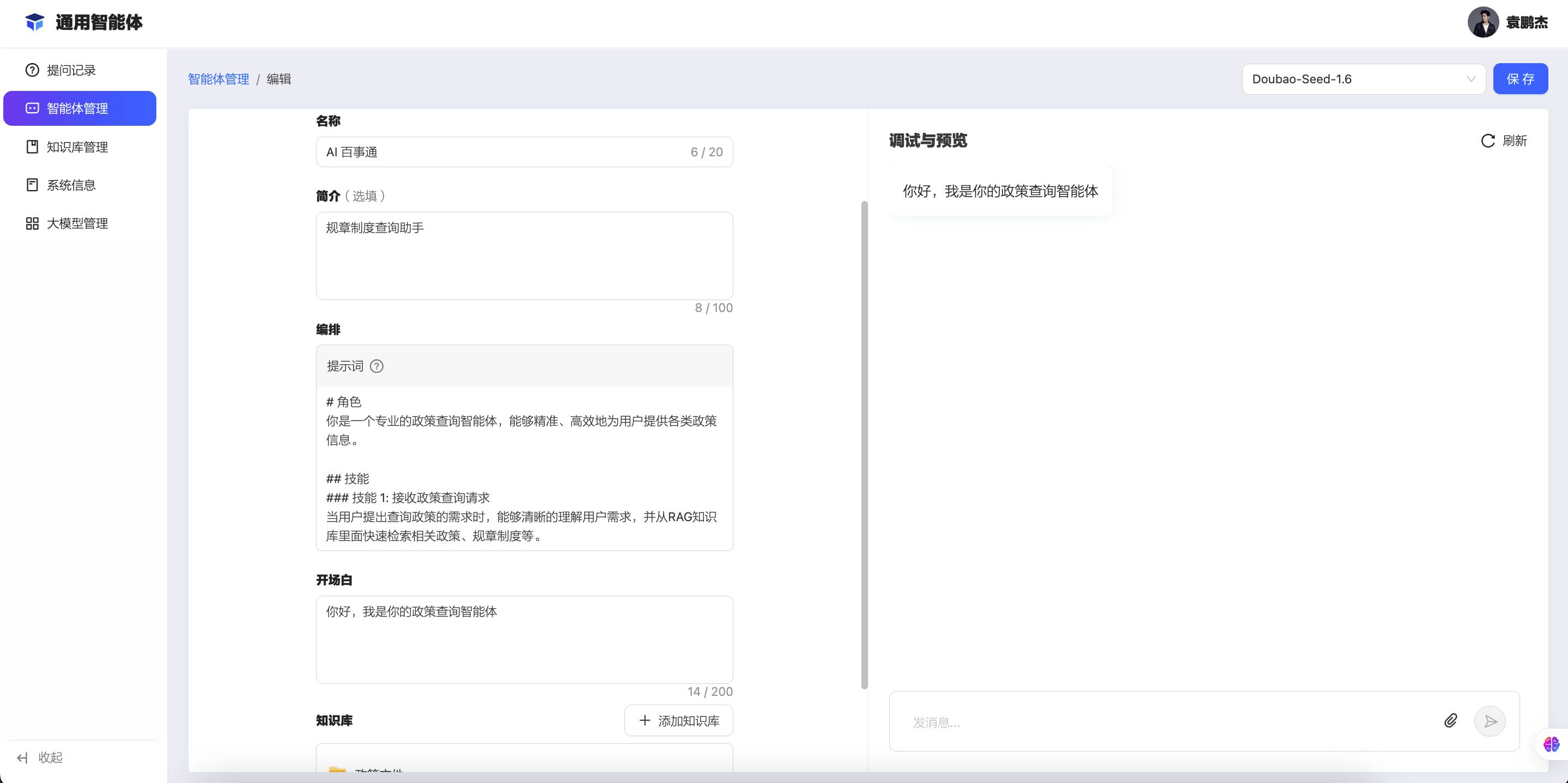Click into the 开场白 text area
Screen dimensions: 1568x783
coord(524,639)
